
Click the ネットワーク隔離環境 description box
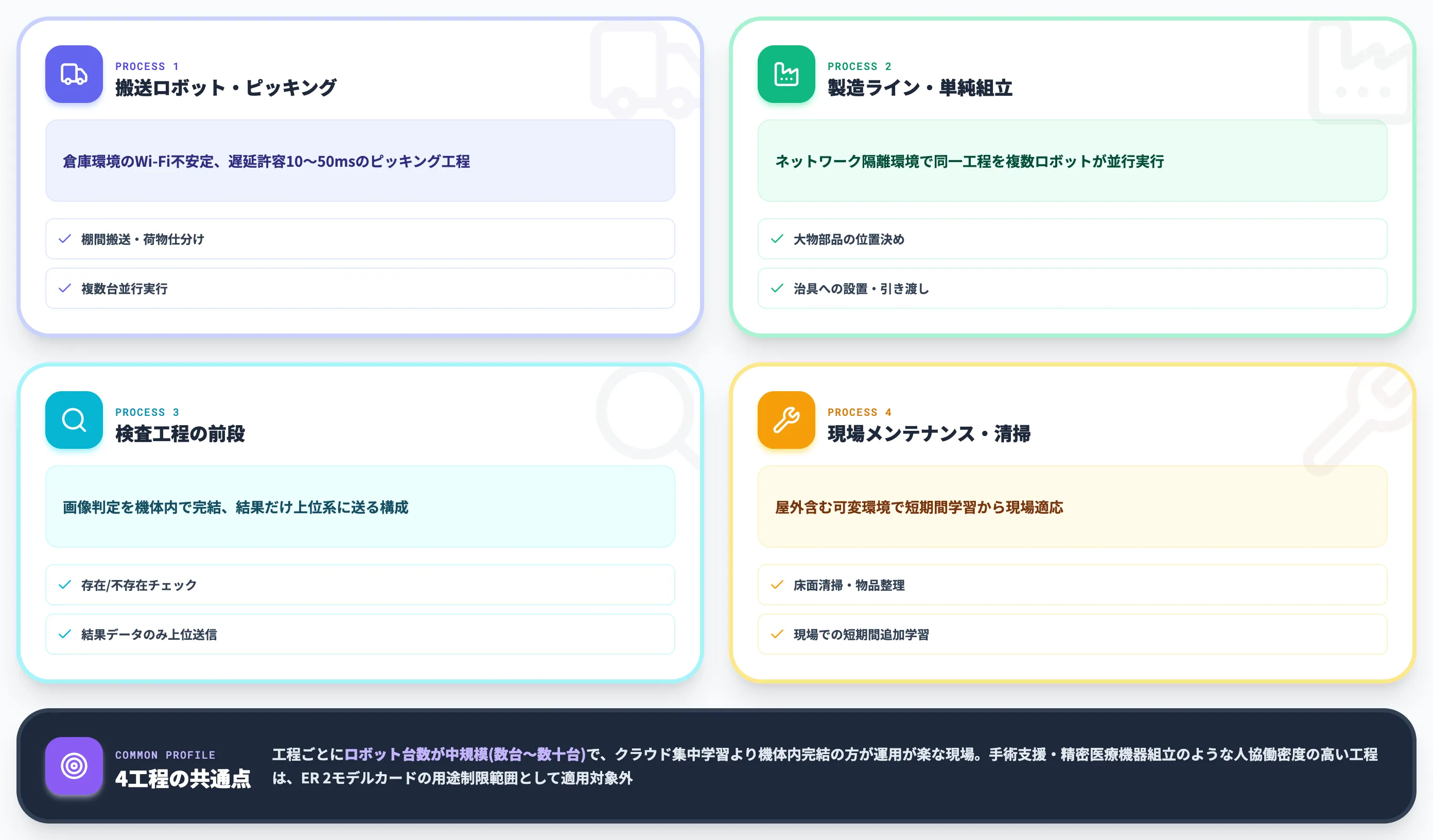coord(1072,161)
